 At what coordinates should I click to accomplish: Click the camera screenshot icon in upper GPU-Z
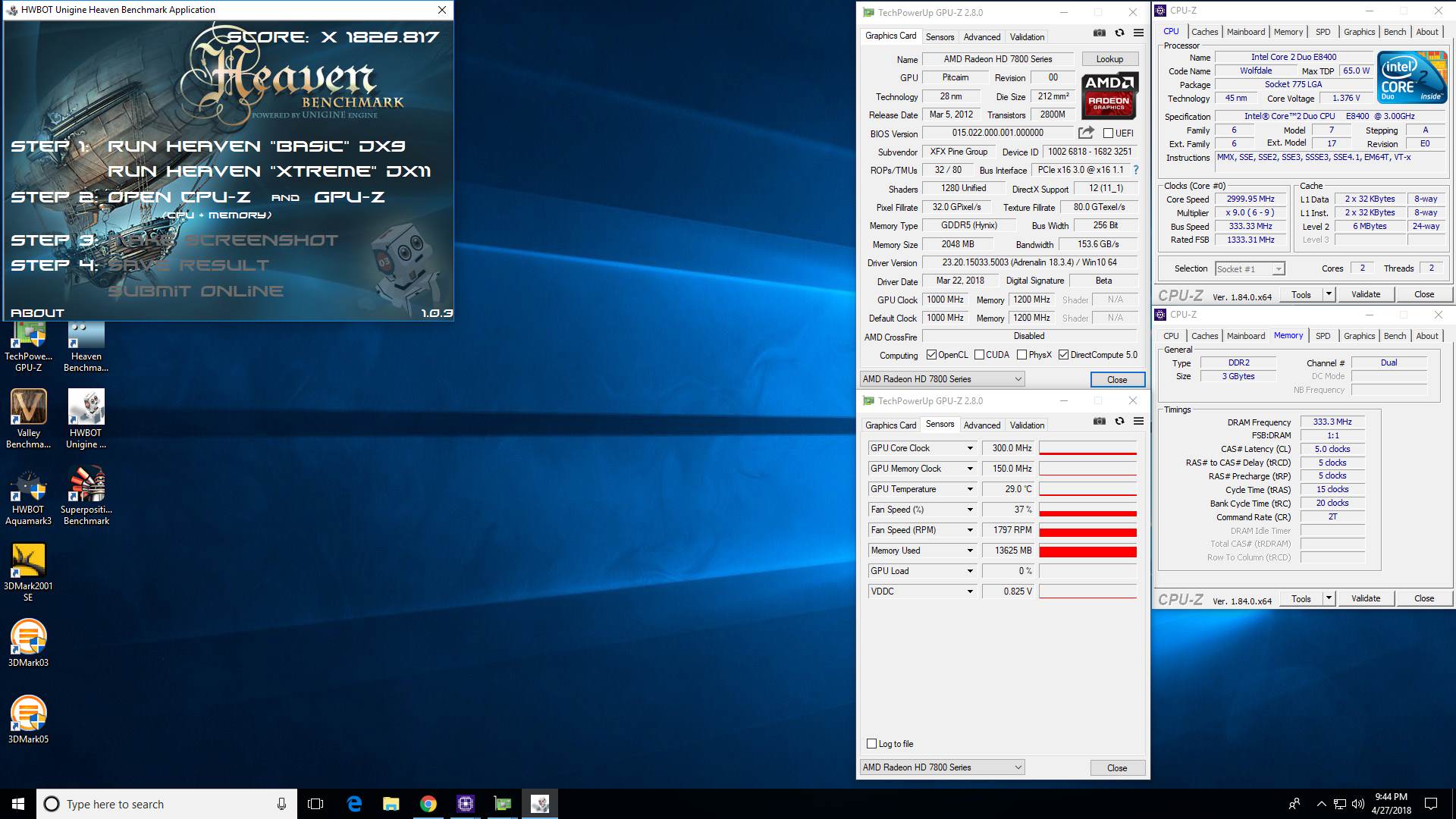(x=1099, y=33)
